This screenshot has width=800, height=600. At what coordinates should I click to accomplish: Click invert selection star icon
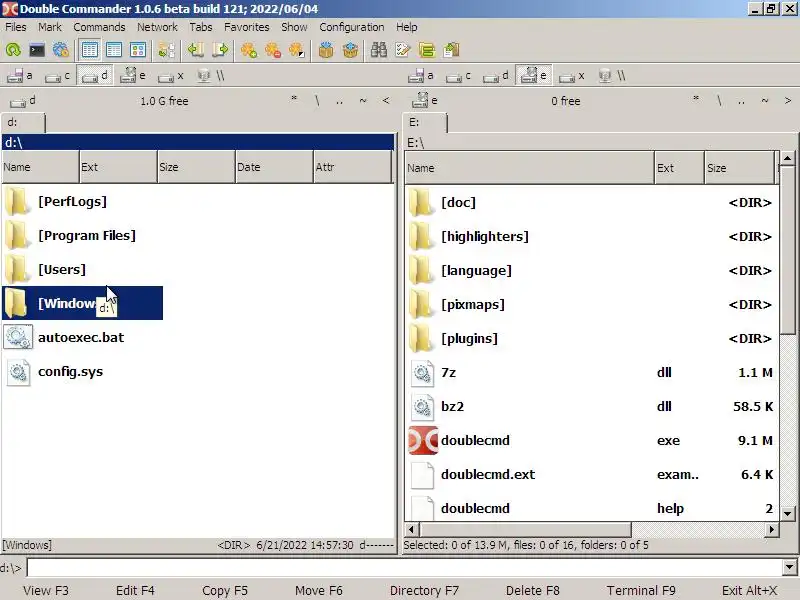(297, 50)
